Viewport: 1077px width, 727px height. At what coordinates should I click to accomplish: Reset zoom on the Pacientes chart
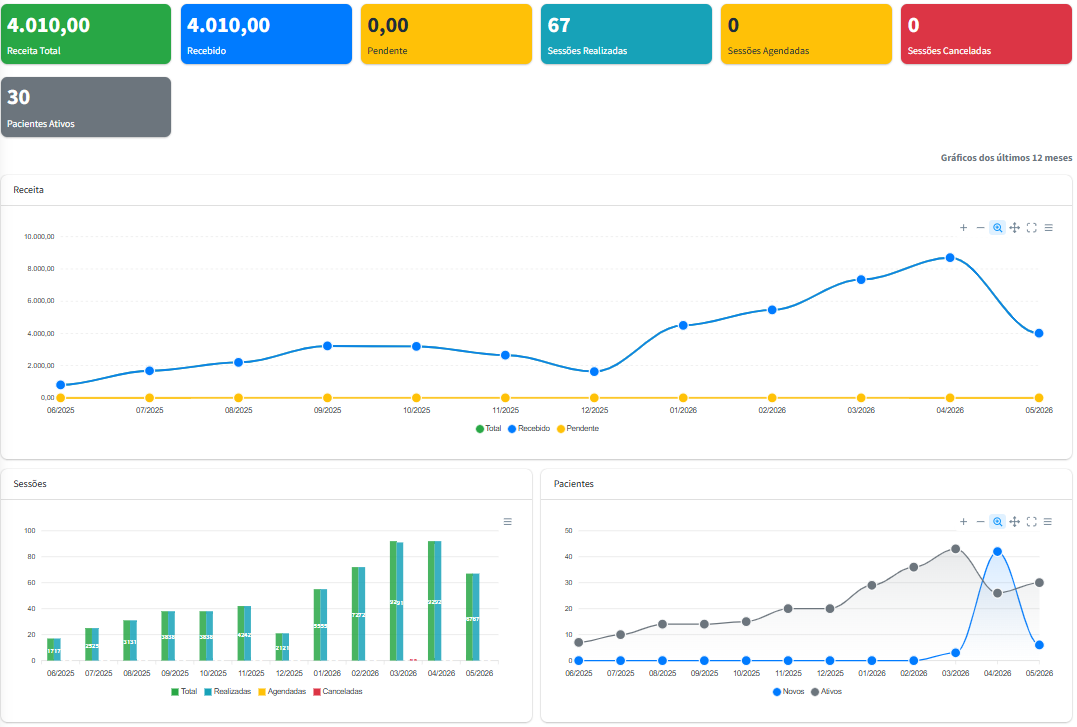[x=1032, y=522]
